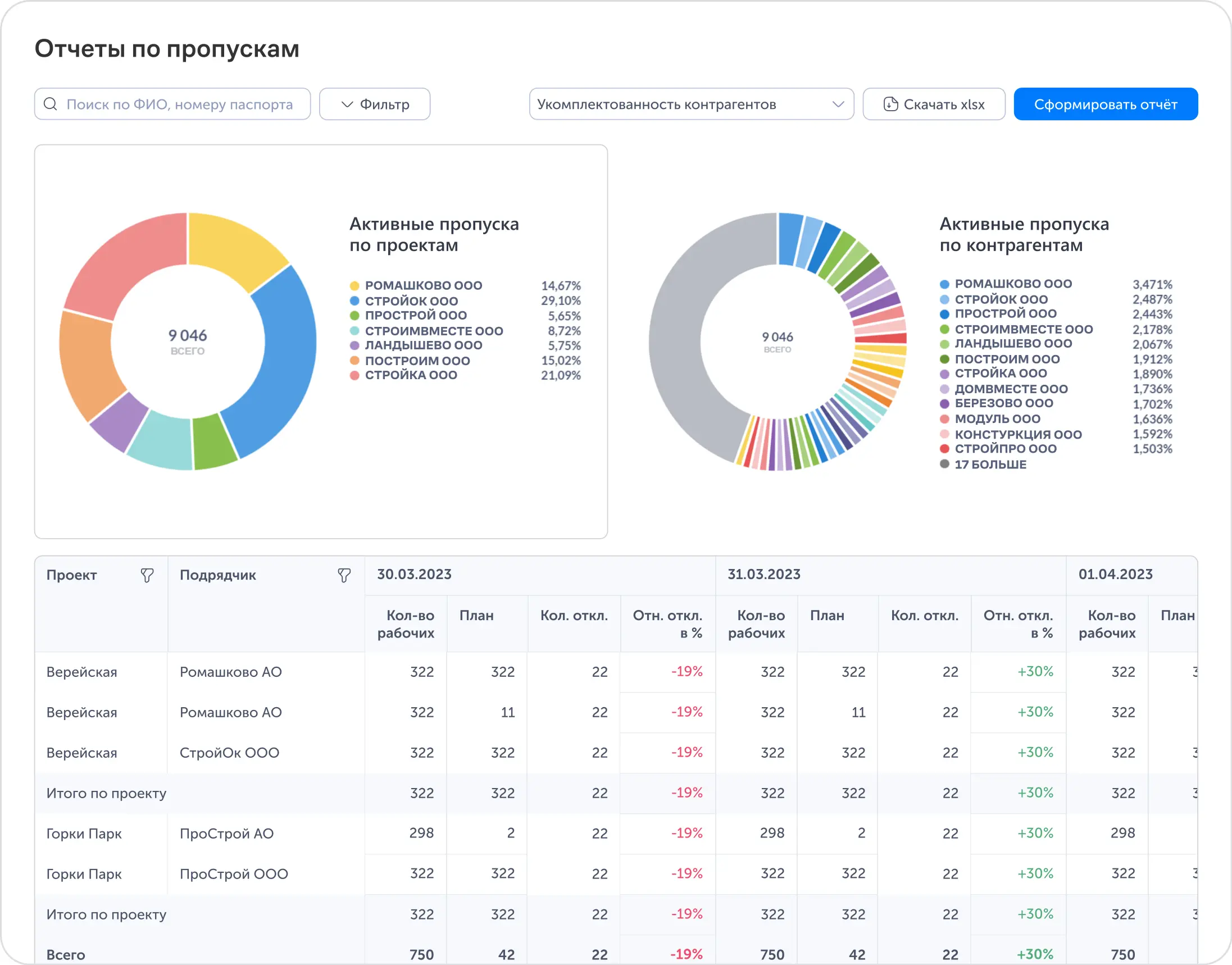Click the search field for ФИО or passport
Screen dimensions: 1232x965
172,104
